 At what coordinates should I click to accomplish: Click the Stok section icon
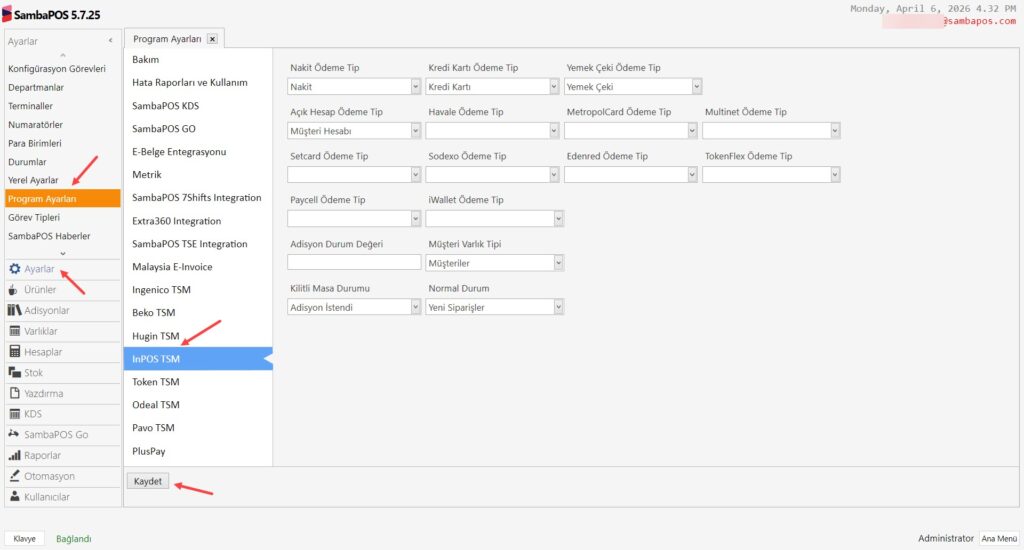tap(15, 373)
